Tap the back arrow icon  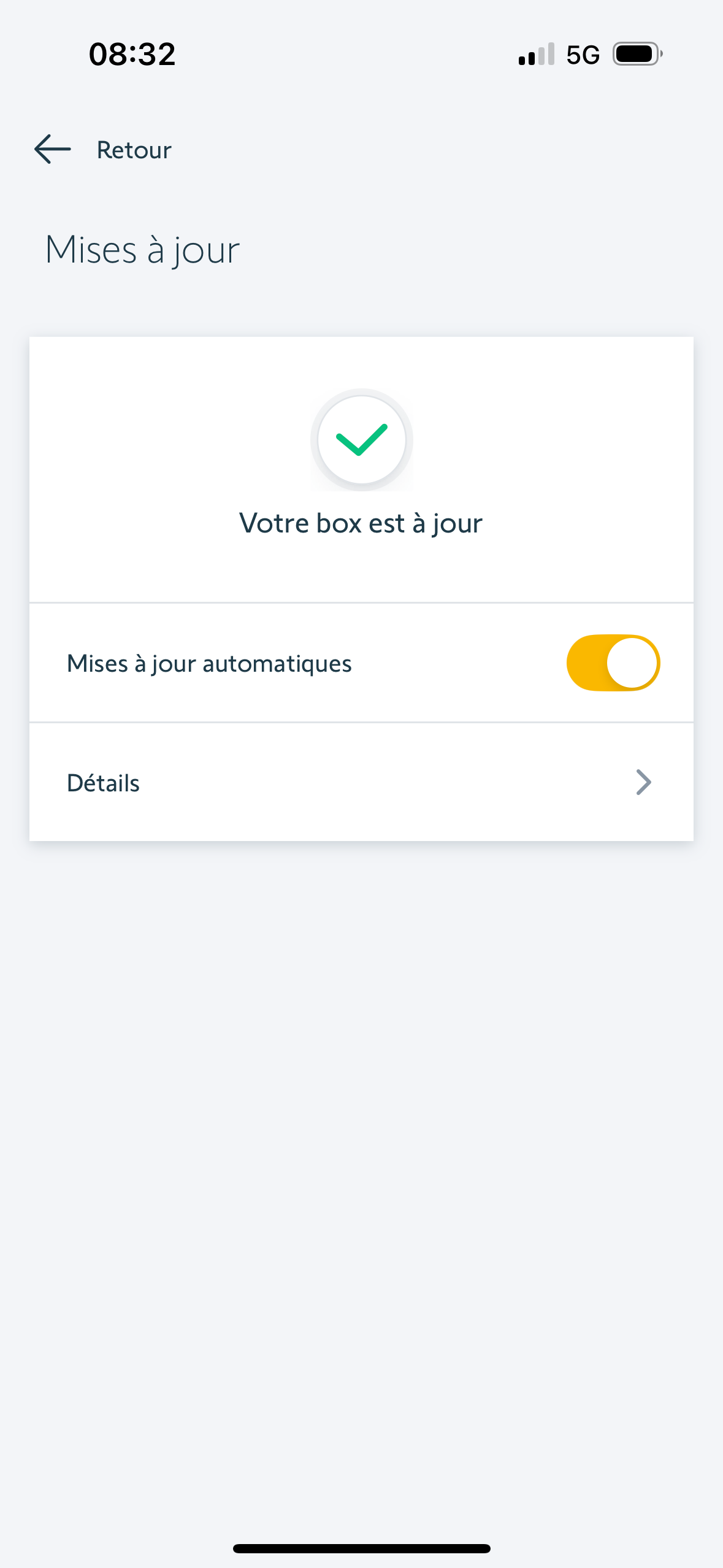pyautogui.click(x=53, y=150)
